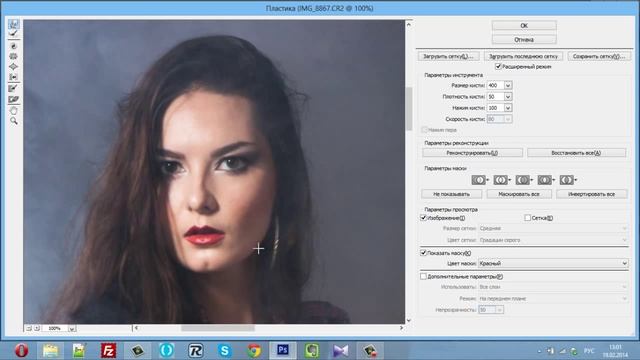Select the Forward Warp tool
Image resolution: width=640 pixels, height=360 pixels.
pos(13,24)
